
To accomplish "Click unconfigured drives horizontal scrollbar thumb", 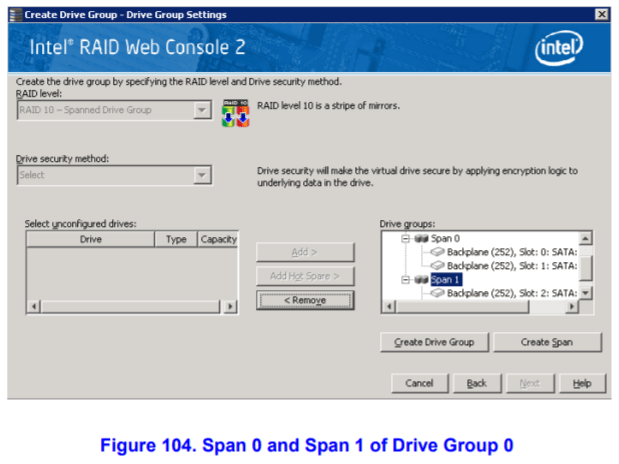I will click(131, 306).
